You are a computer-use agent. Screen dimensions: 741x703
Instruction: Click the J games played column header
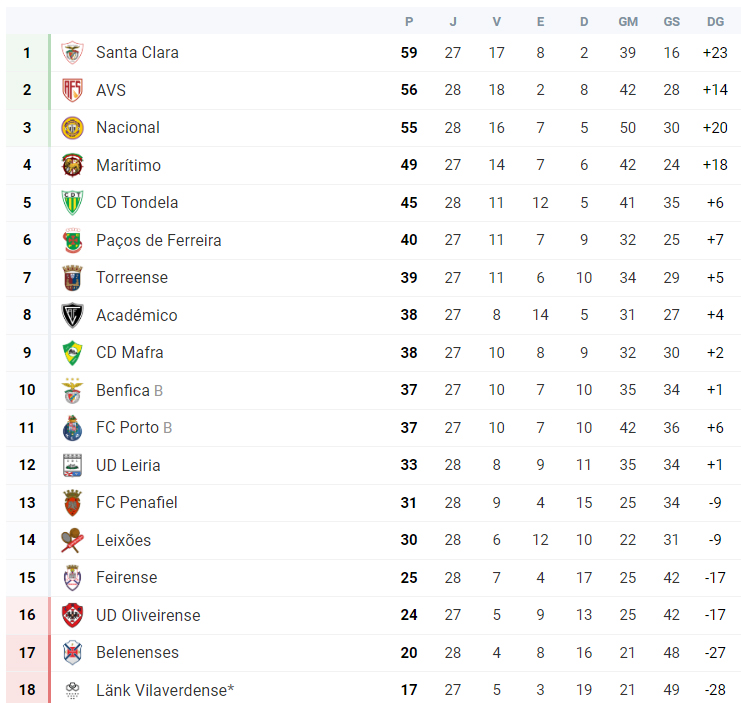pos(453,22)
